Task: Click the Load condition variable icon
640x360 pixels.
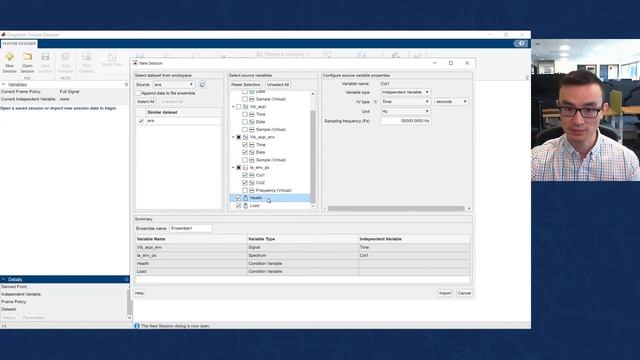Action: tap(246, 206)
